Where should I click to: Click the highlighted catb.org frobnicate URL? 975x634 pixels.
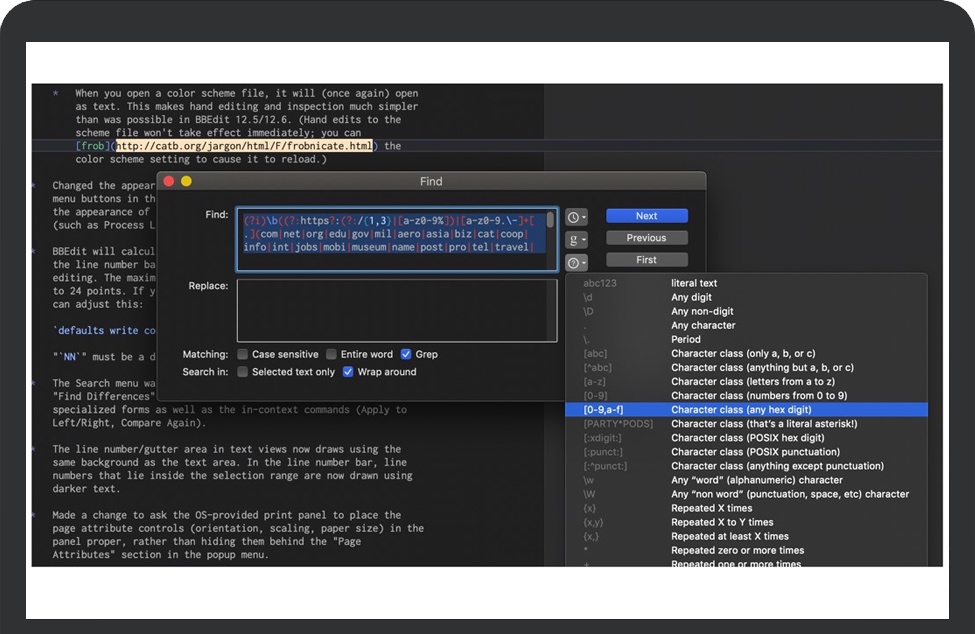244,146
